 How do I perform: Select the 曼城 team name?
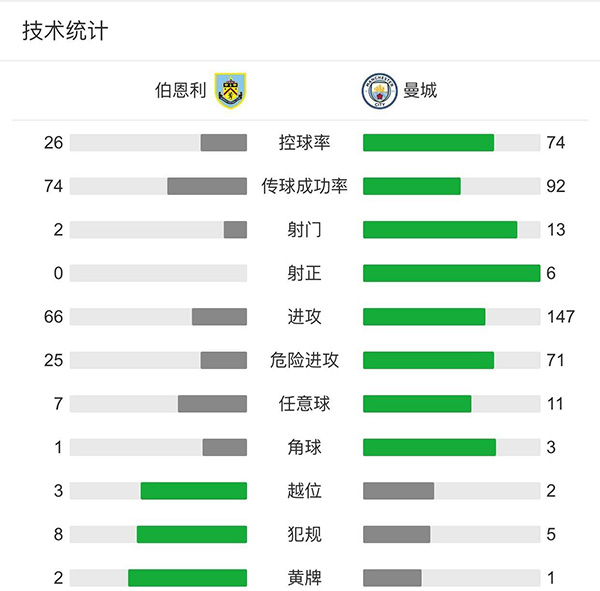[422, 91]
